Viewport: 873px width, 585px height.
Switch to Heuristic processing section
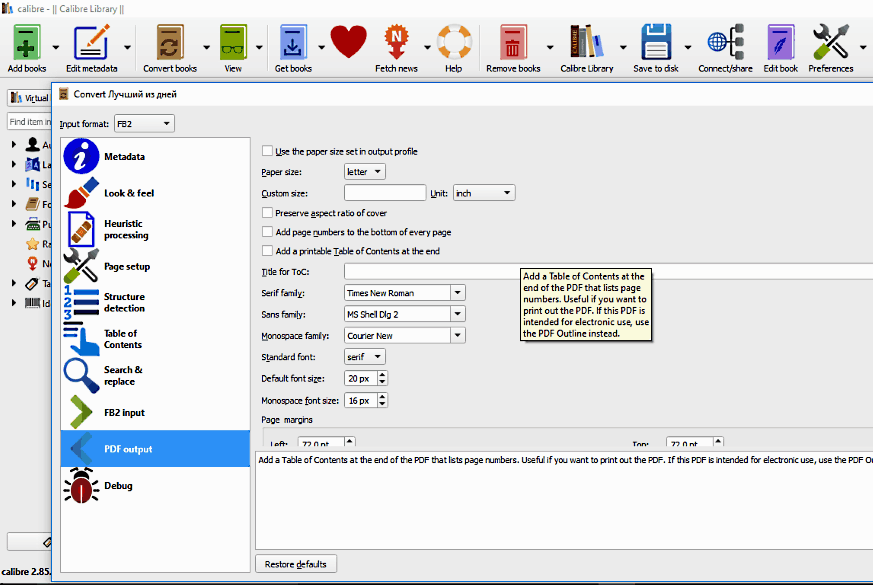point(155,229)
